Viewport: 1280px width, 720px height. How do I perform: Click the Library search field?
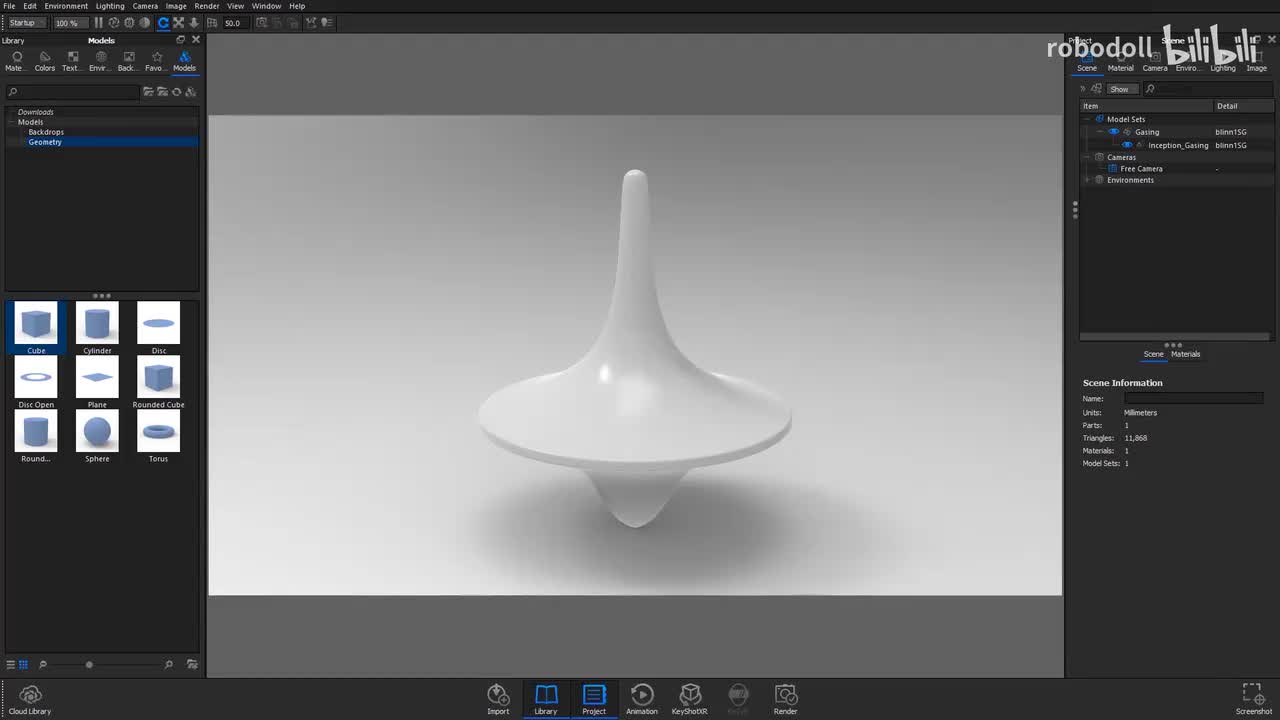tap(72, 92)
